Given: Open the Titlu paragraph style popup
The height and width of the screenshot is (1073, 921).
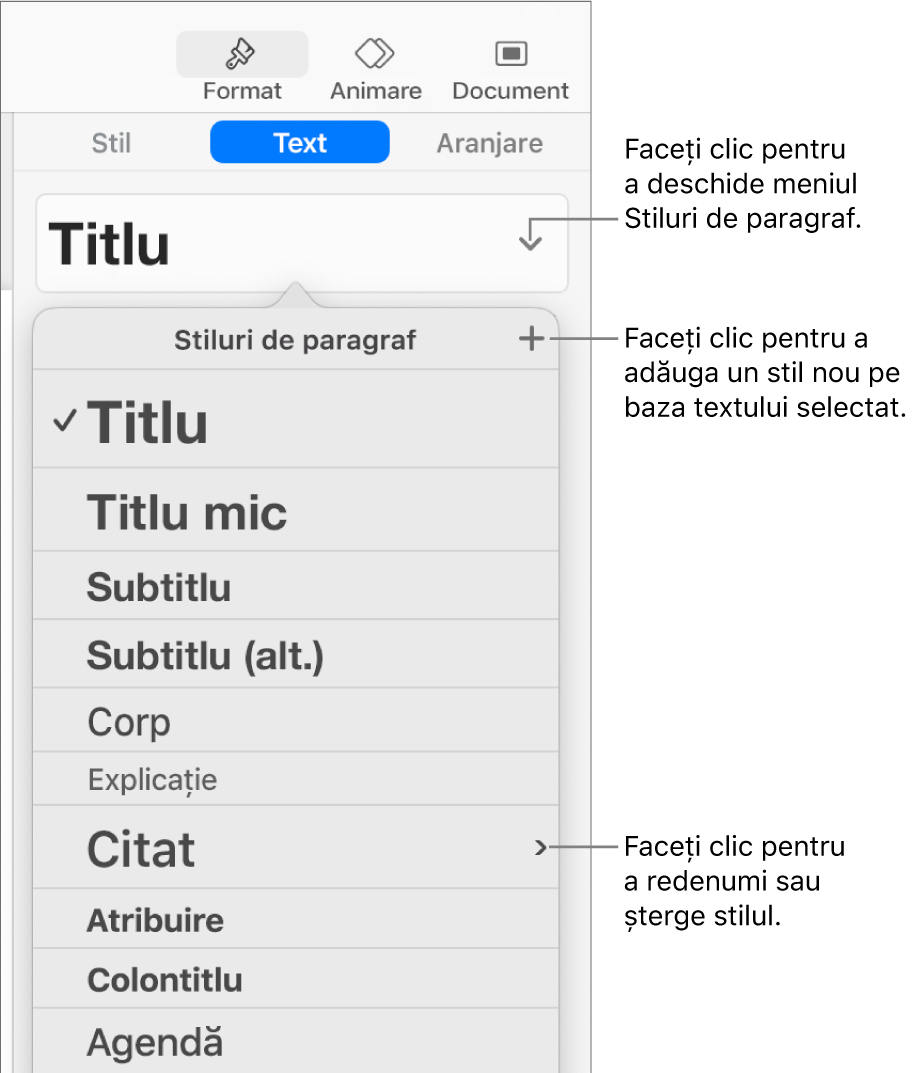Looking at the screenshot, I should [x=300, y=243].
